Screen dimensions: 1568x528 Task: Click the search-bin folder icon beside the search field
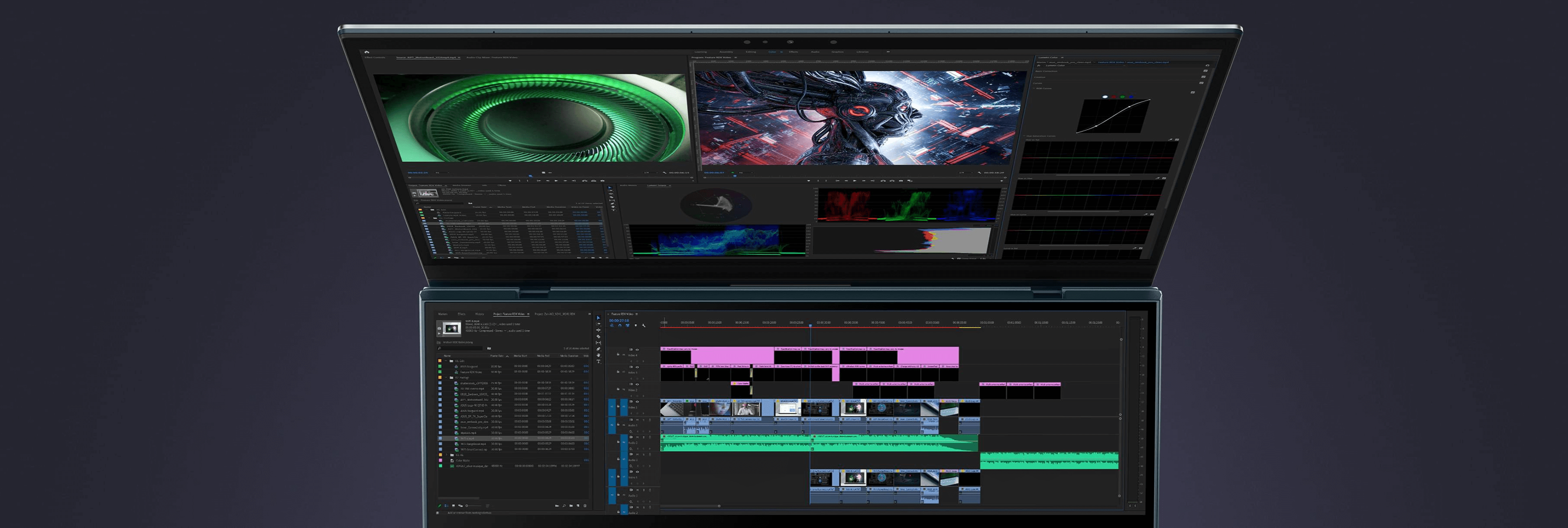tap(489, 348)
